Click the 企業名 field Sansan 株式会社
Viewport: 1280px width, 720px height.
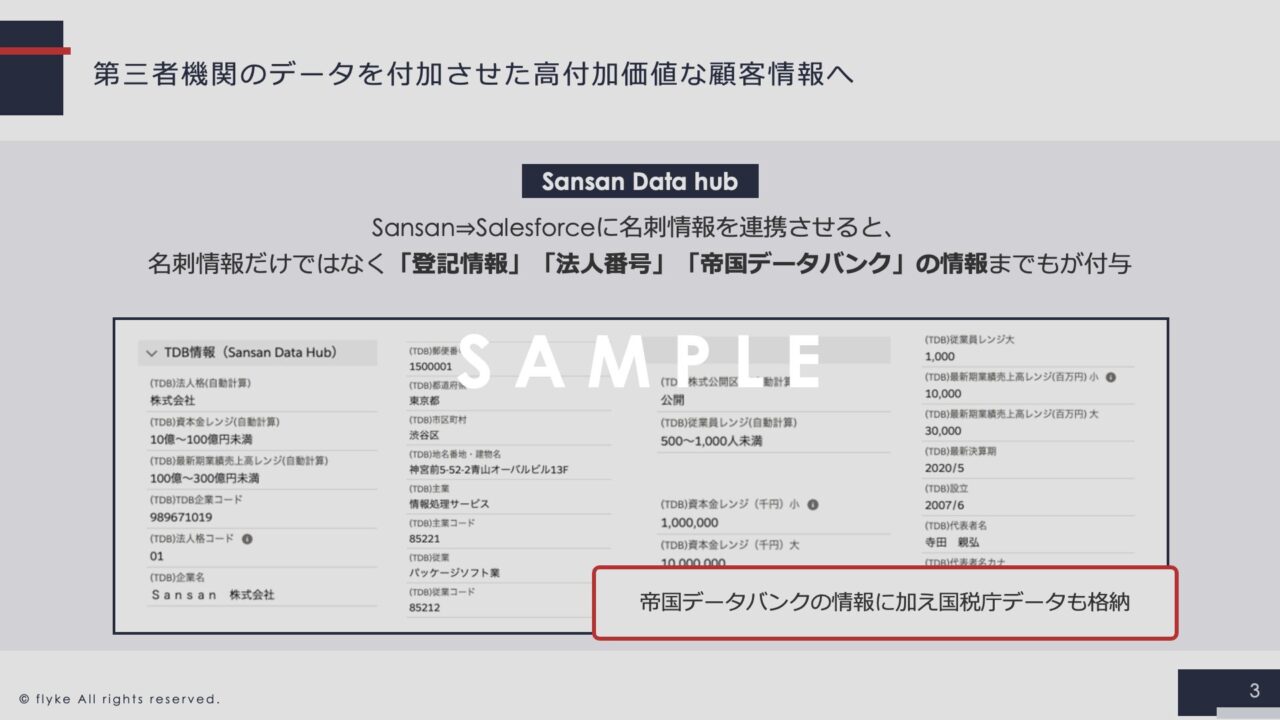coord(212,594)
